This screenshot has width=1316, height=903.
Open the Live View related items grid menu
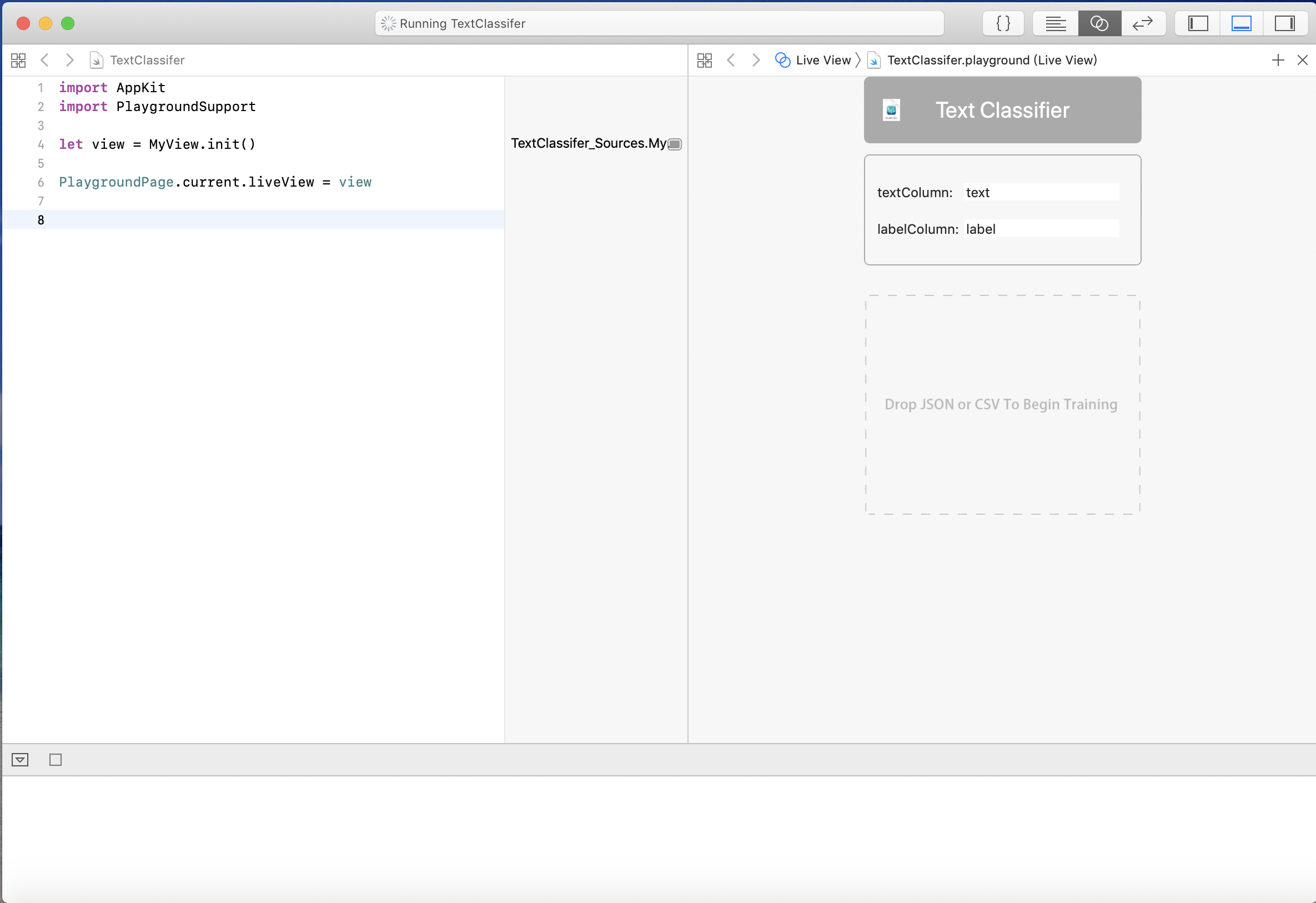(x=705, y=60)
